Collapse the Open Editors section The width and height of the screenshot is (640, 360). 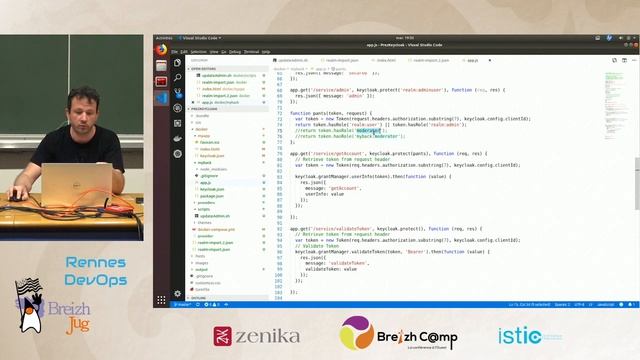[x=227, y=69]
